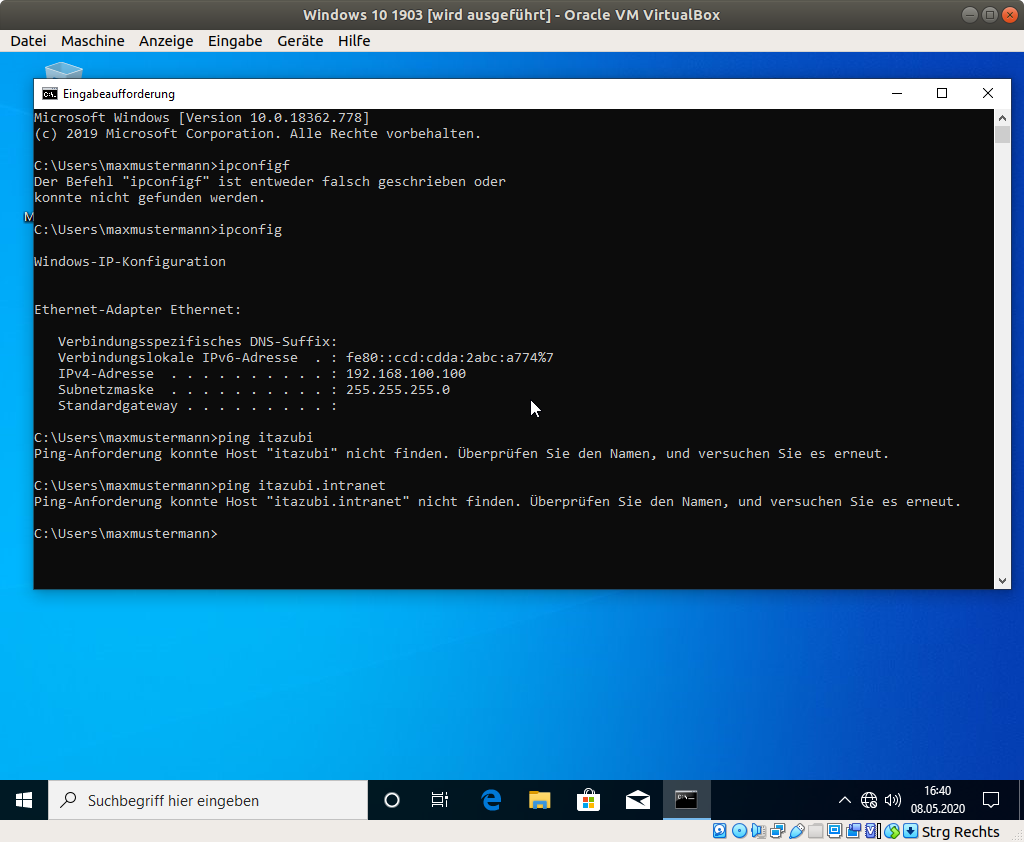The width and height of the screenshot is (1024, 842).
Task: Click the 'Microsoft Windows [Version 10.0.18362.778]' line
Action: (202, 118)
